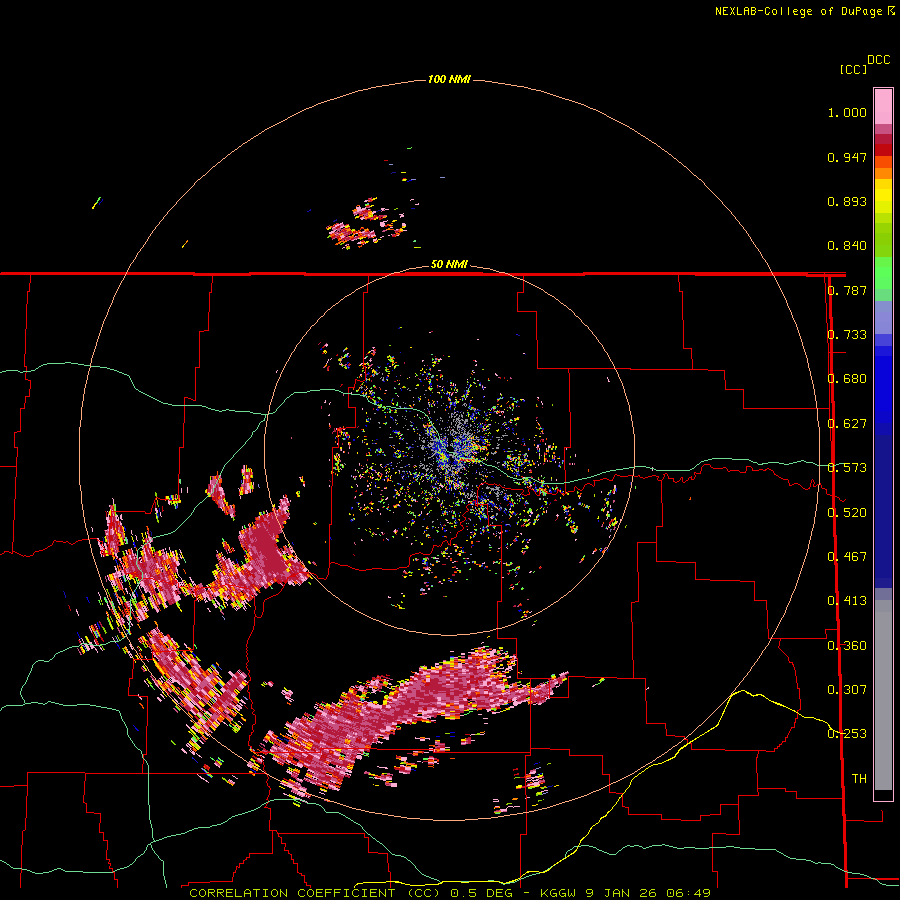Click the DCC label above the color scale
Screen dimensions: 900x900
(x=878, y=60)
